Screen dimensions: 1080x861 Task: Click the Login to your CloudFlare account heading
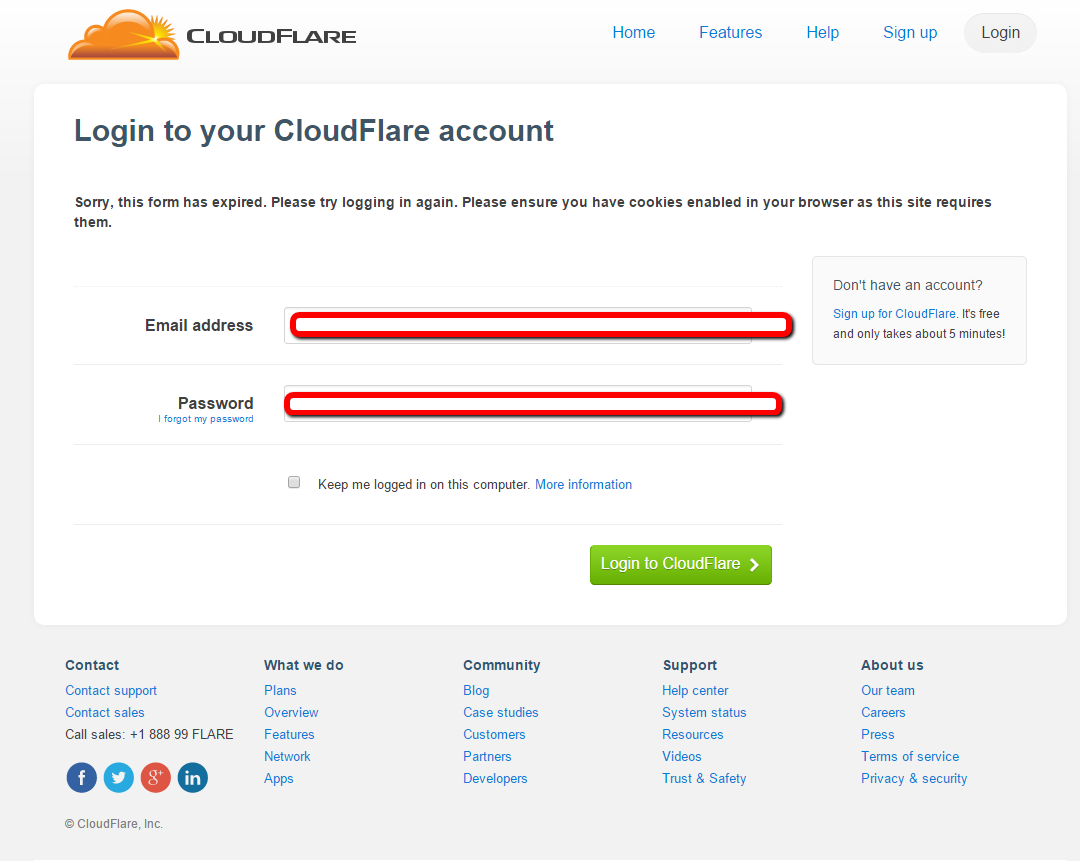coord(314,131)
